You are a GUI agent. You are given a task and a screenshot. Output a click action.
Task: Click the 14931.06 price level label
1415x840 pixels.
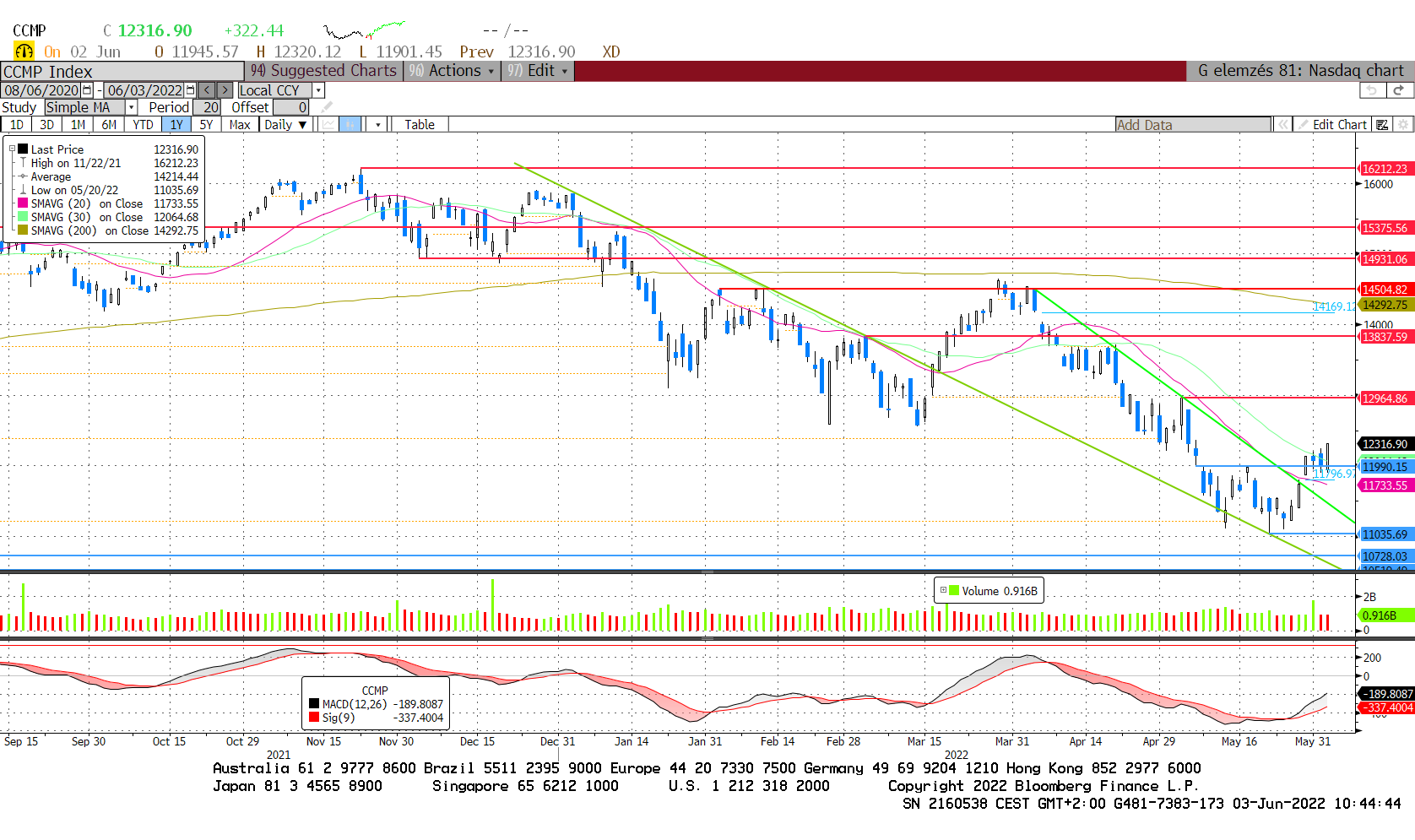(1385, 259)
